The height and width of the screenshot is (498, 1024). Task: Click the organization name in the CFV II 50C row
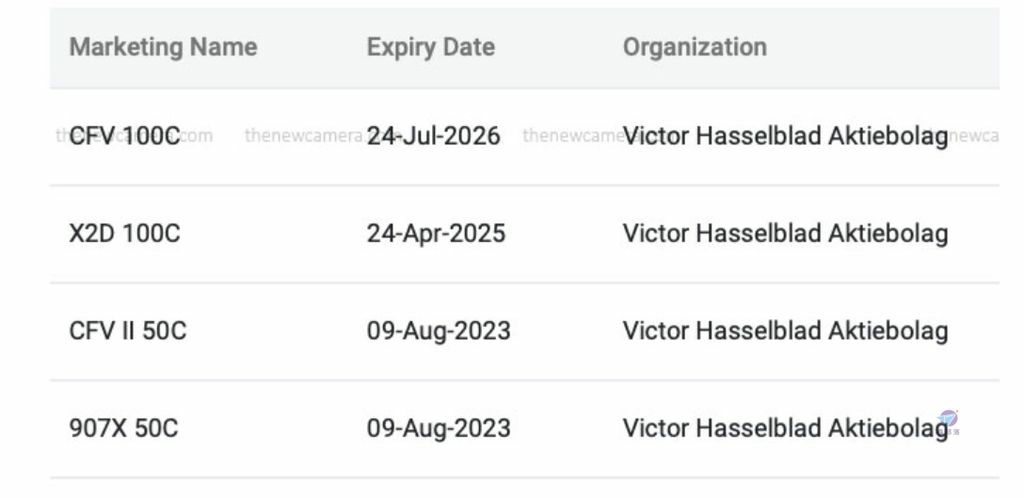(786, 331)
